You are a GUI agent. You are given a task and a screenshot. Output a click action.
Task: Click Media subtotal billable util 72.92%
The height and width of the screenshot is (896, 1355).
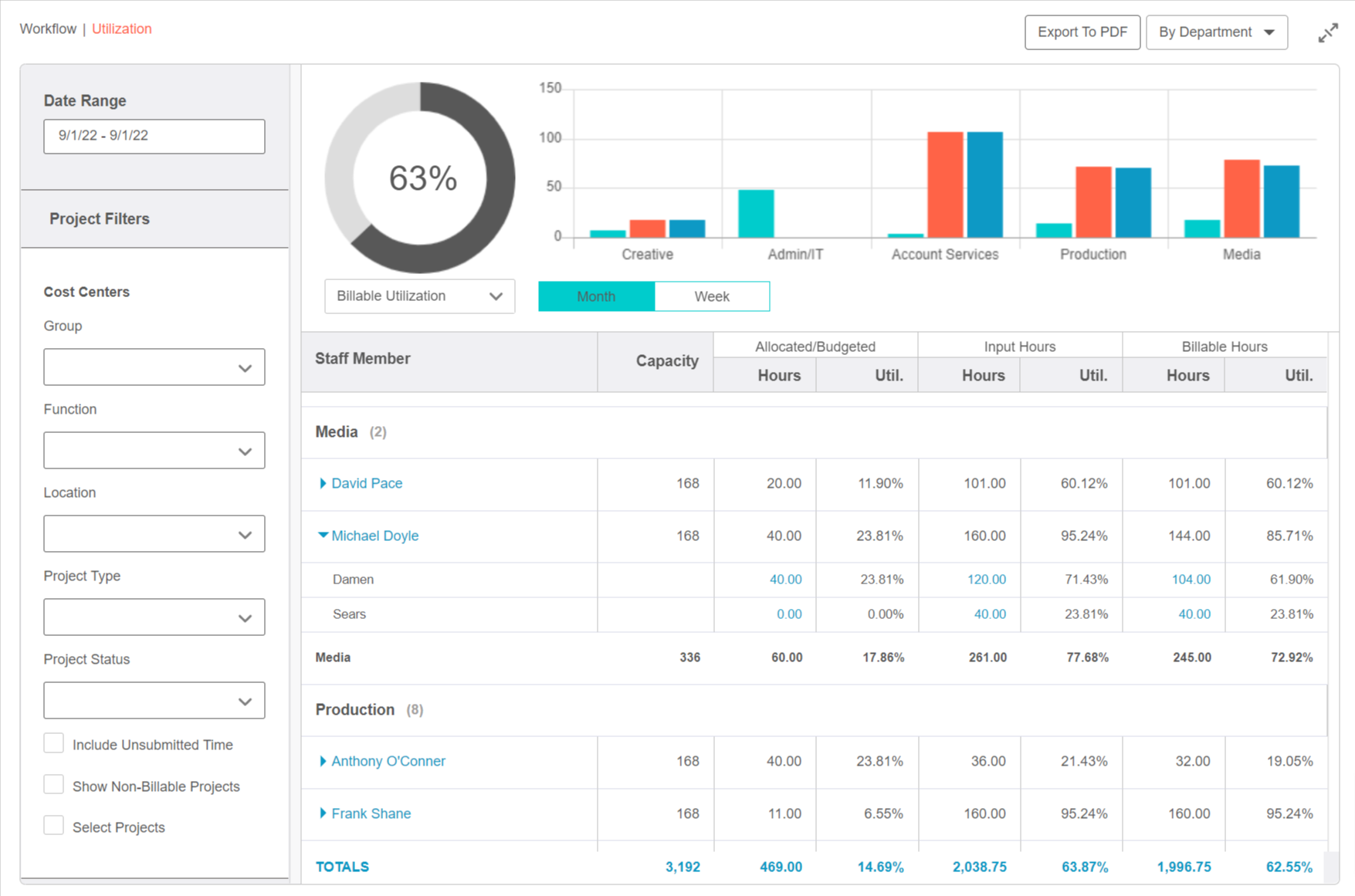pyautogui.click(x=1292, y=658)
